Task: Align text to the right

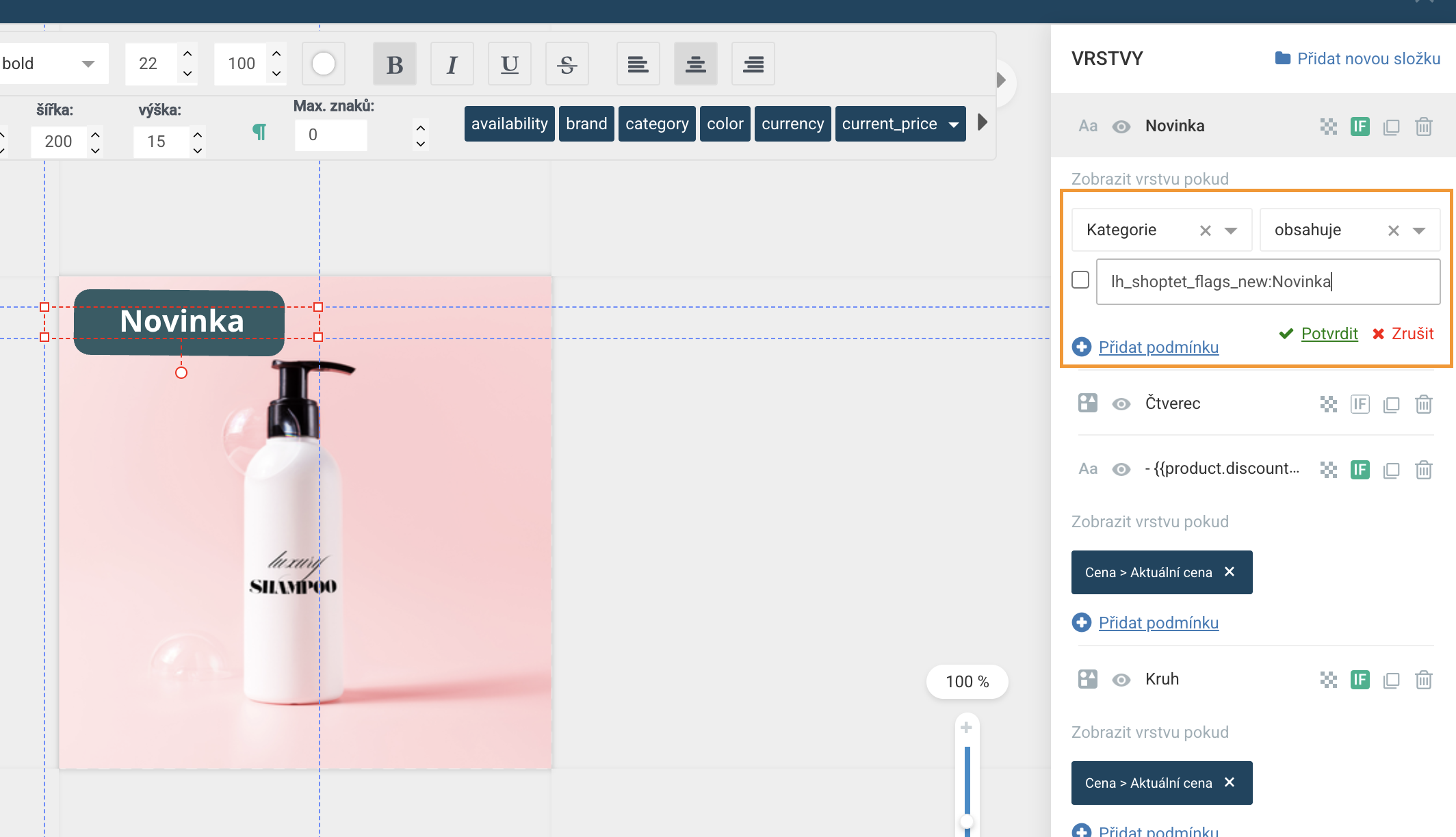Action: (753, 64)
